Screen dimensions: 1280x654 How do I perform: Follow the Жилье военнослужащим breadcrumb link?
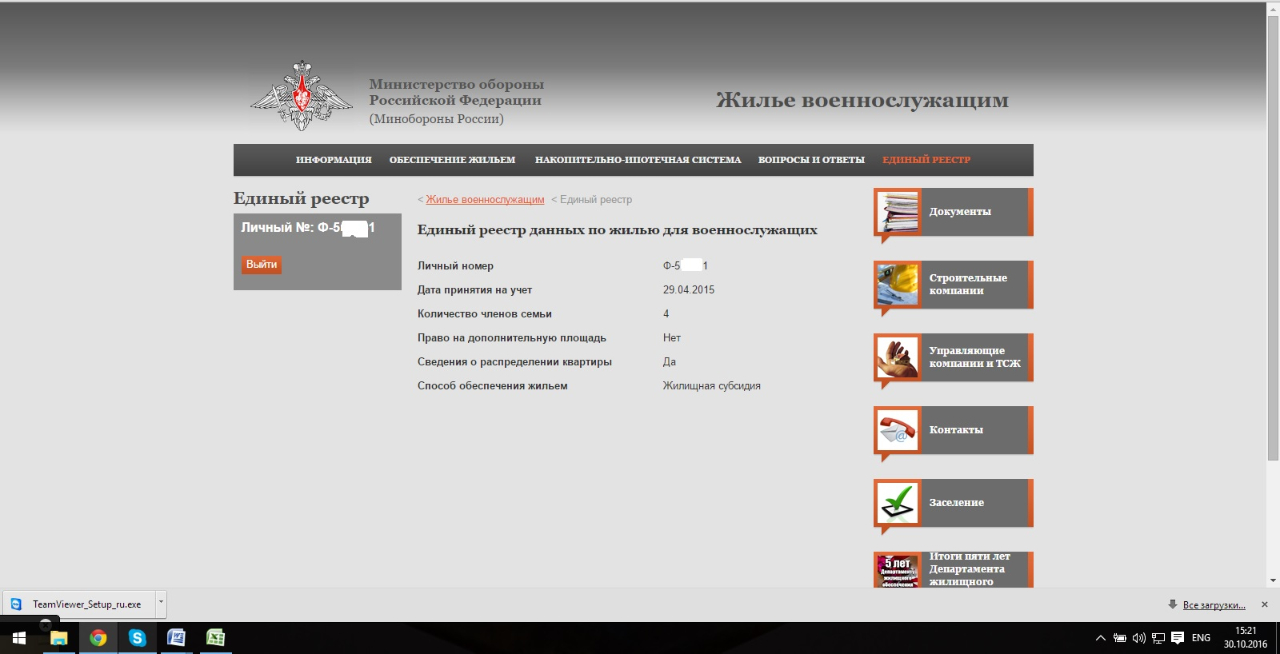[x=485, y=200]
